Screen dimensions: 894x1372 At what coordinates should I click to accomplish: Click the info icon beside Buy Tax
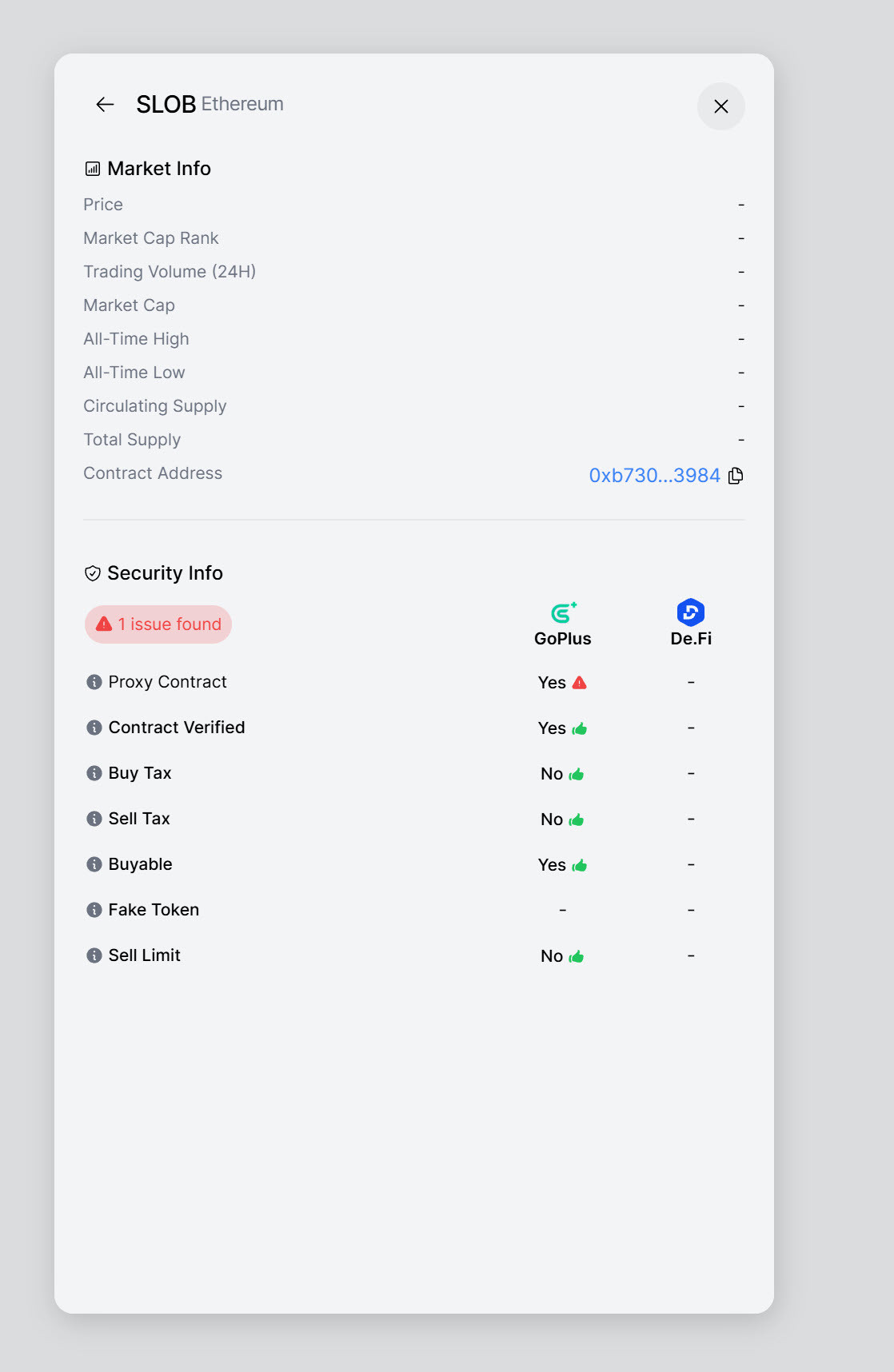pyautogui.click(x=94, y=773)
